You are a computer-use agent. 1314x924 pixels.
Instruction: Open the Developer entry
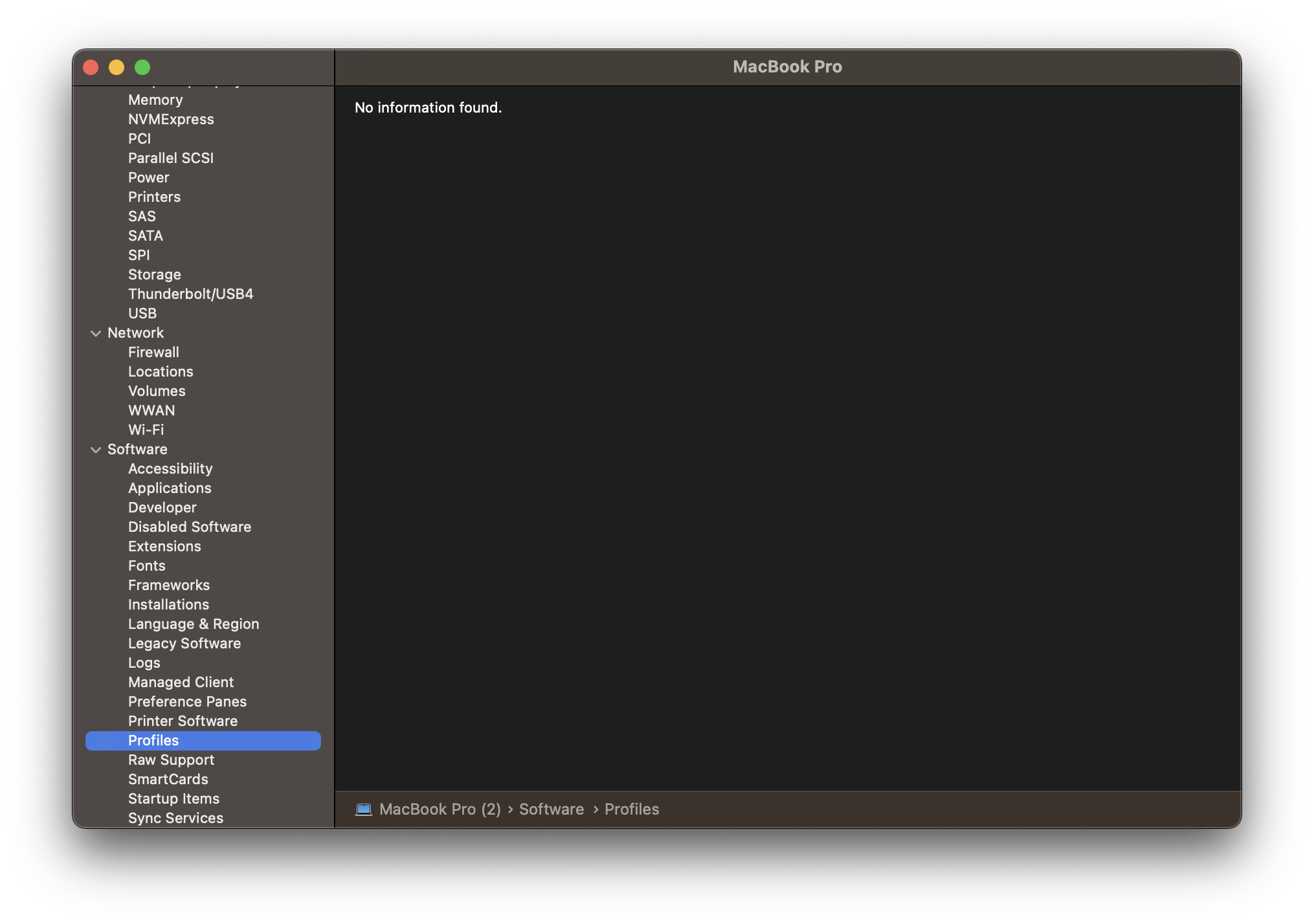coord(162,507)
